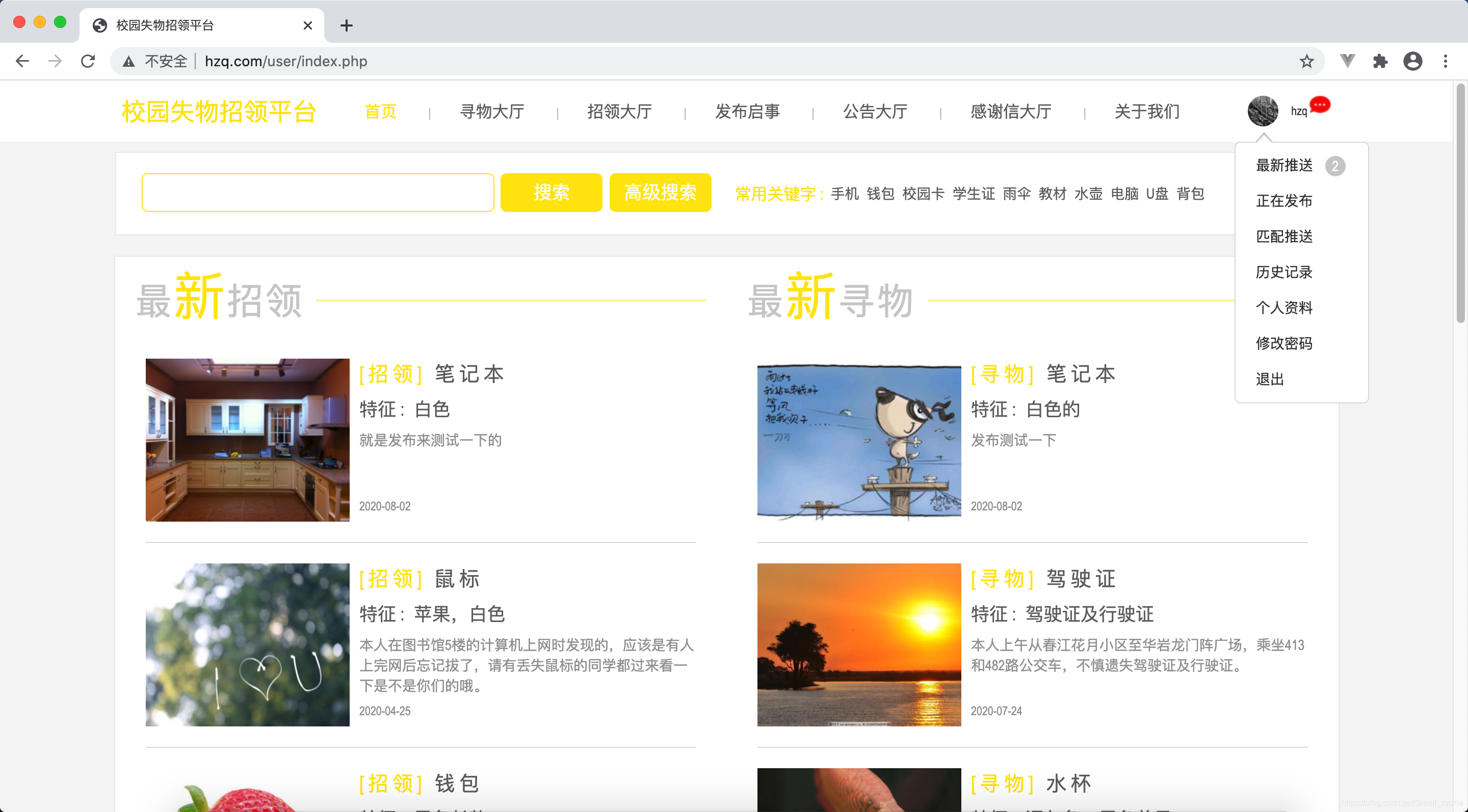Open a new tab with the plus icon
This screenshot has height=812, width=1468.
(x=347, y=25)
